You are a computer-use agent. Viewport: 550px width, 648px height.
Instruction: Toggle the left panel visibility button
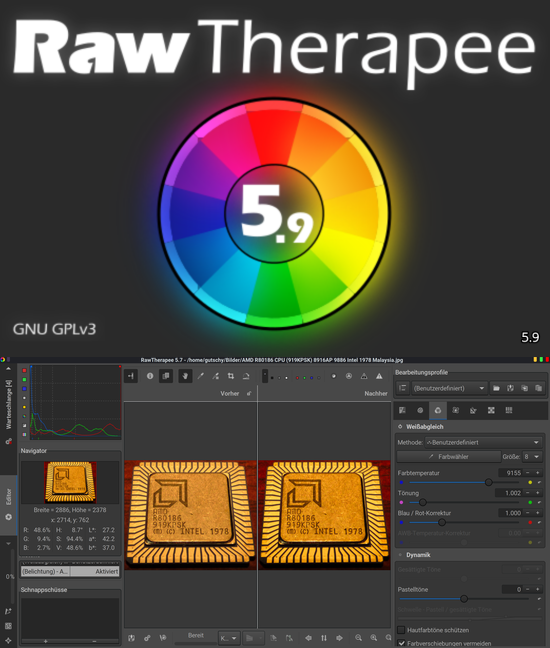tap(131, 376)
